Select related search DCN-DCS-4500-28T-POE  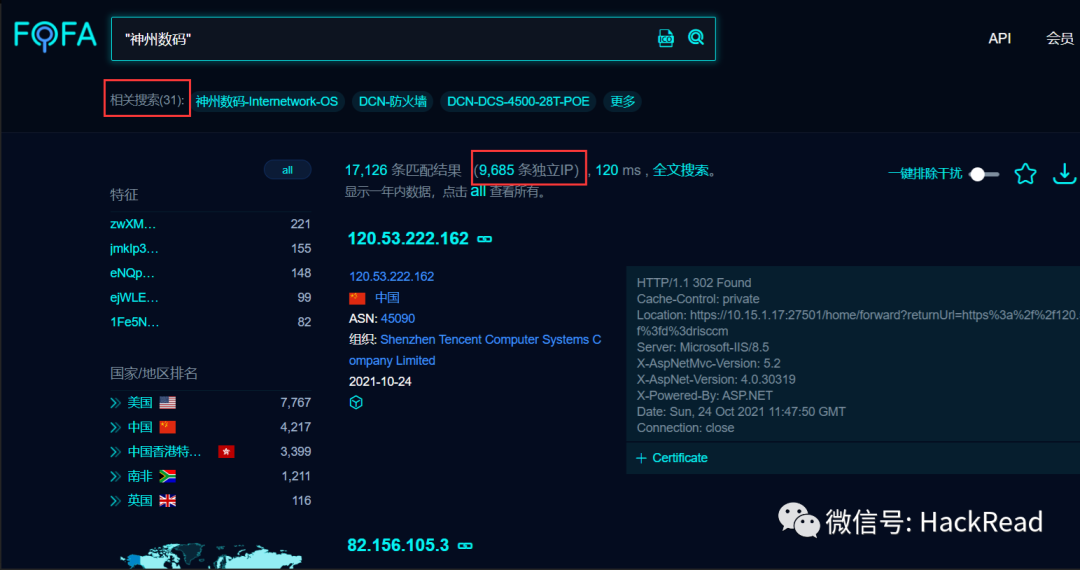click(518, 102)
